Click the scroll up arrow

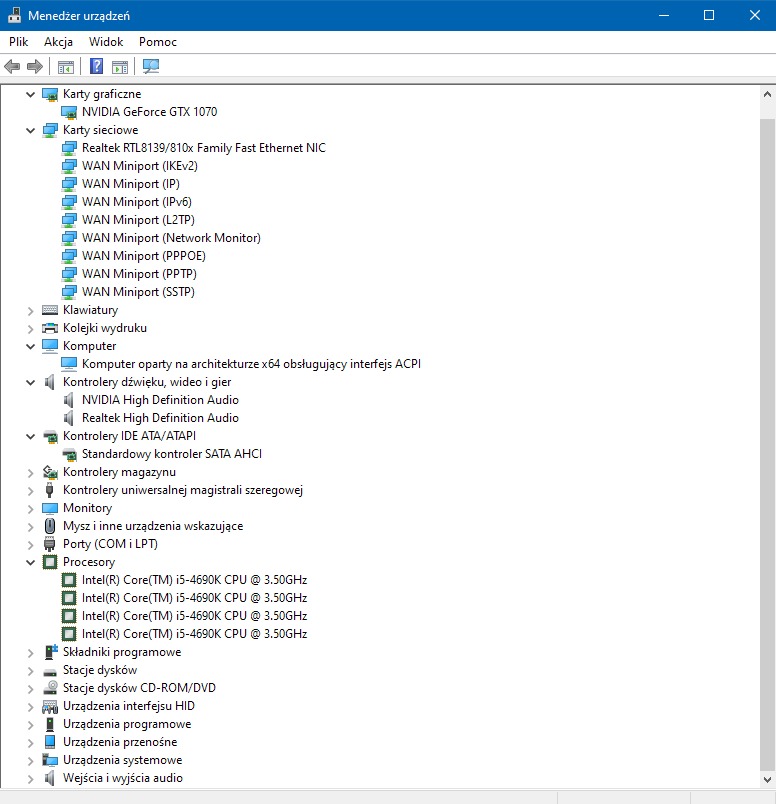767,94
